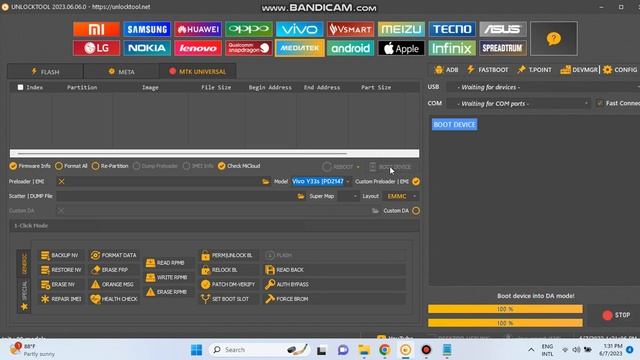The height and width of the screenshot is (360, 640).
Task: Click the BACKUP NV button
Action: (60, 255)
